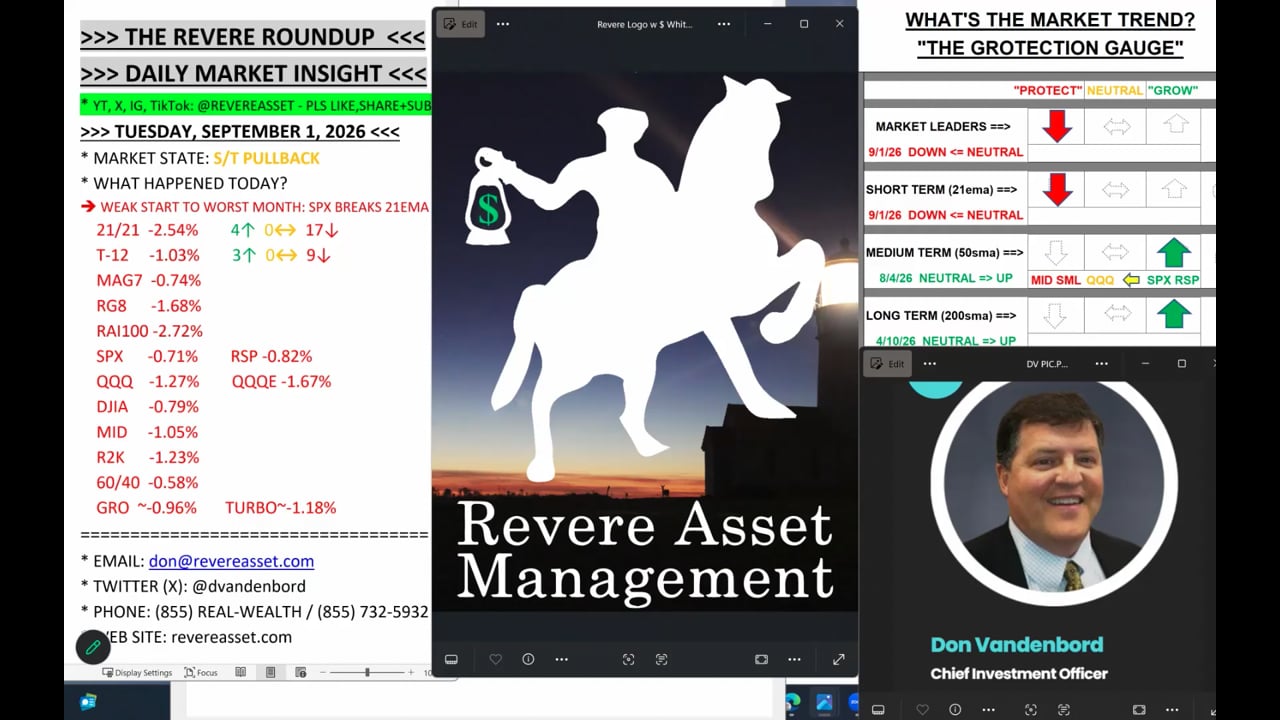Click the "MAG7 -0.74%" line
The image size is (1280, 720).
click(x=149, y=280)
